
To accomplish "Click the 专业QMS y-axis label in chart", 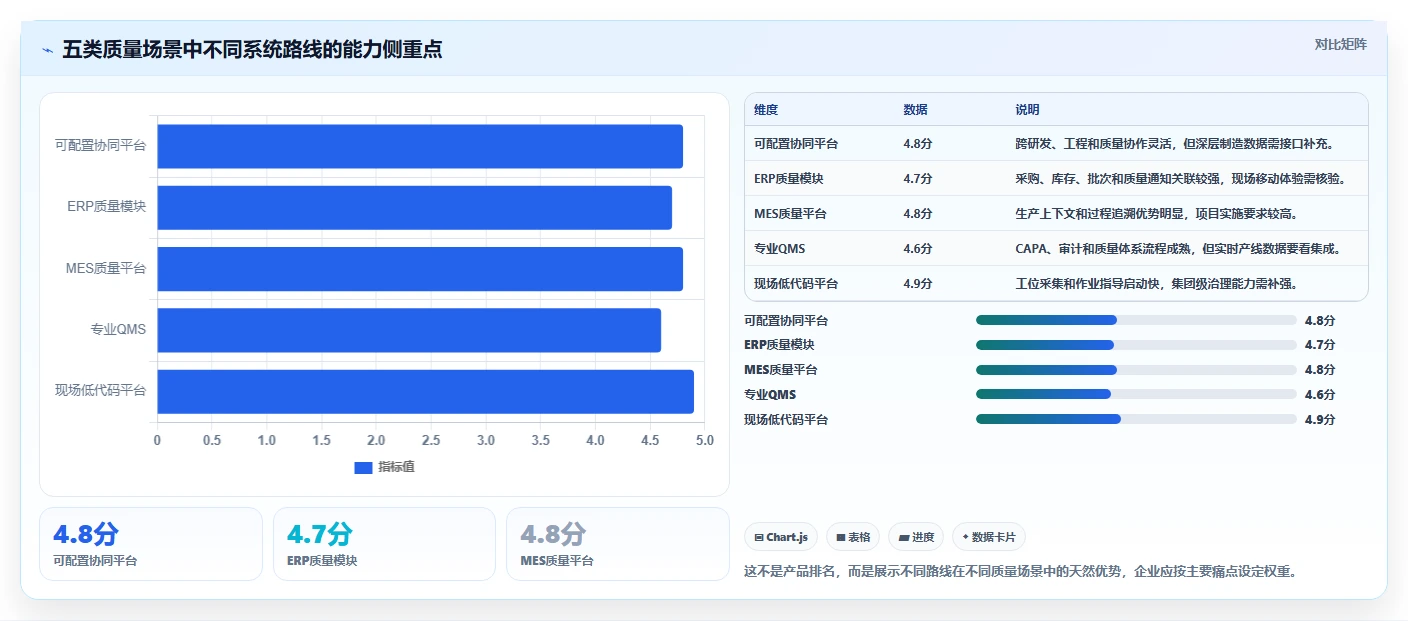I will point(118,330).
